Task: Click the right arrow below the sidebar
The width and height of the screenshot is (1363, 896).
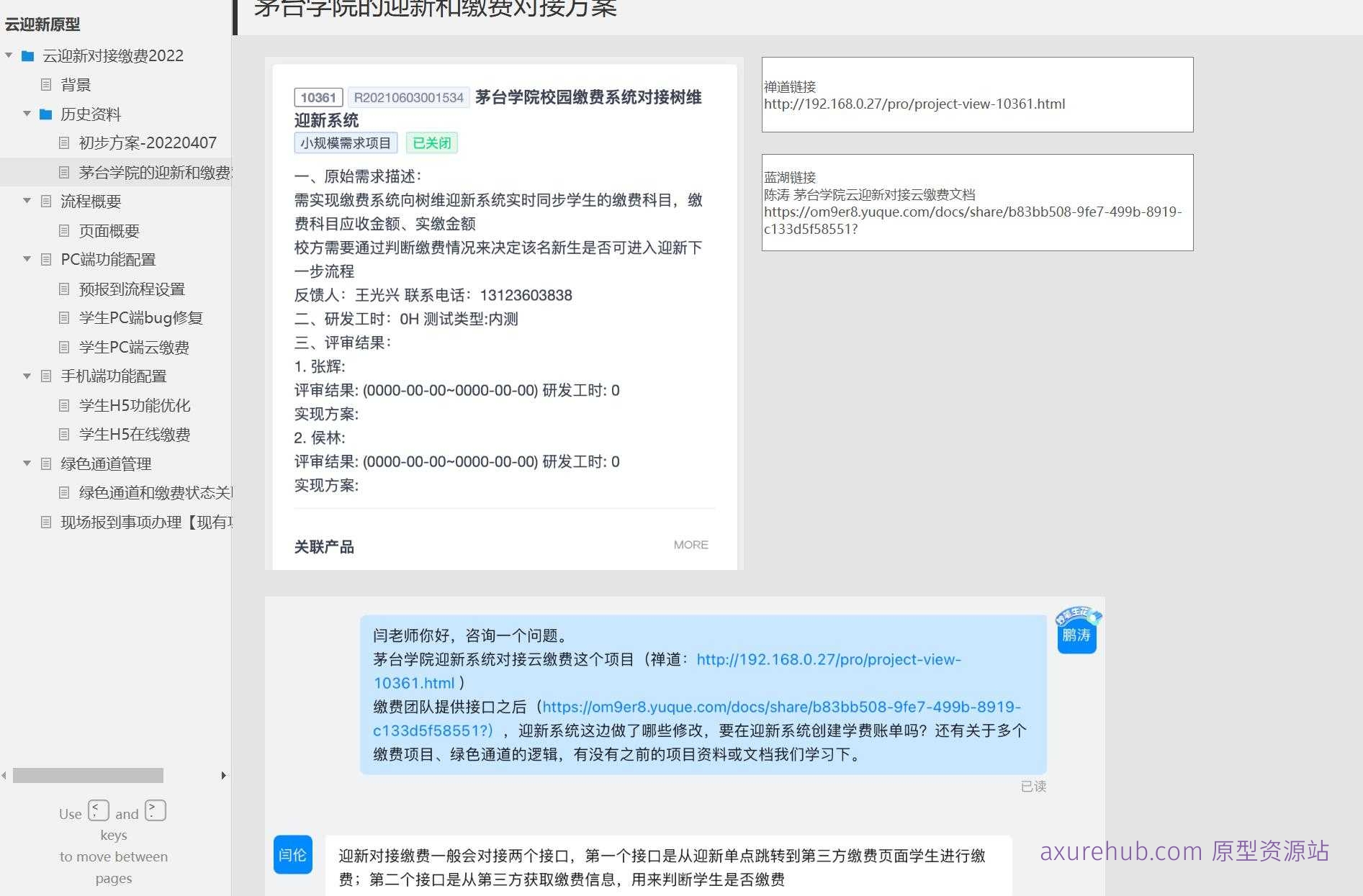Action: 223,776
